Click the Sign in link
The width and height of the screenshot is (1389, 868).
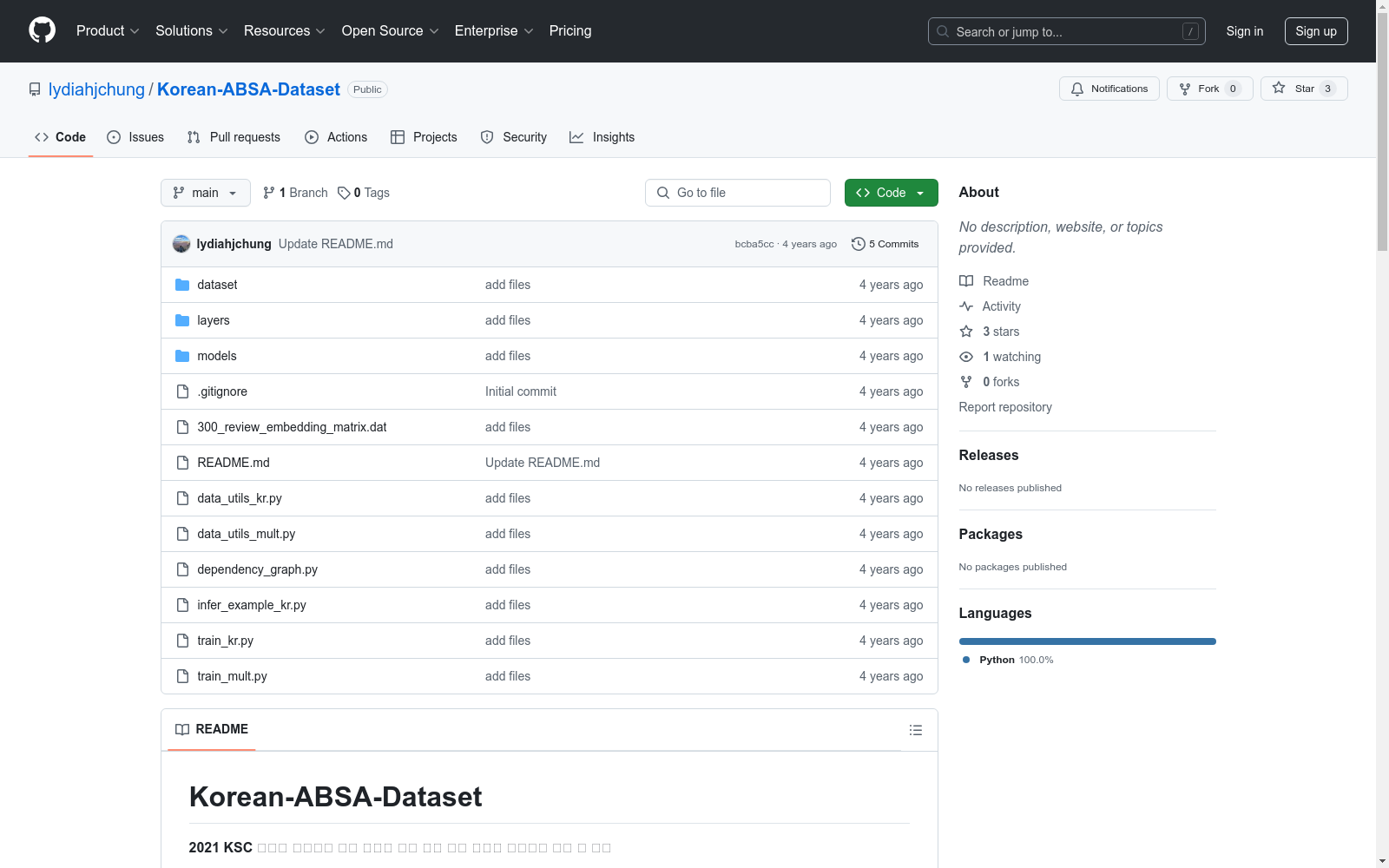pyautogui.click(x=1245, y=31)
